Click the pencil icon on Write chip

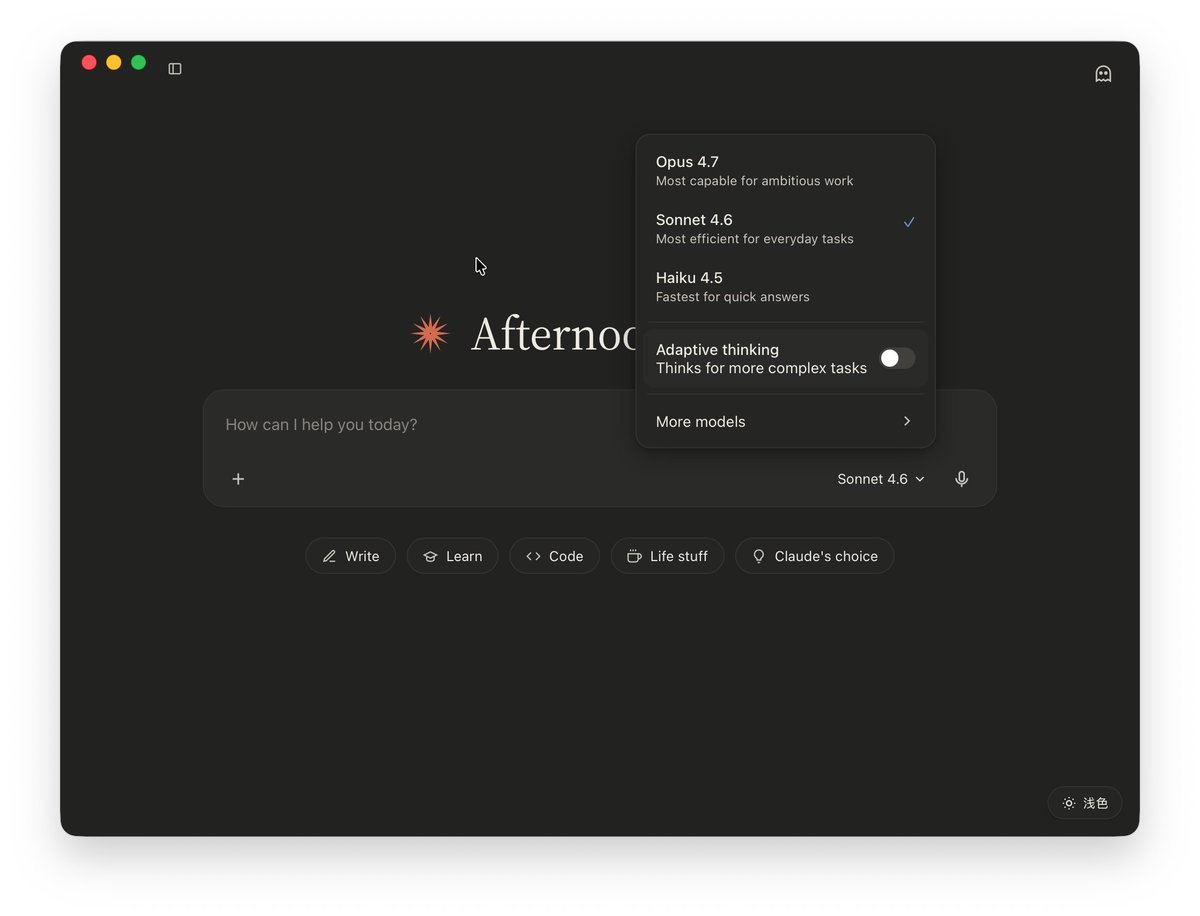329,556
